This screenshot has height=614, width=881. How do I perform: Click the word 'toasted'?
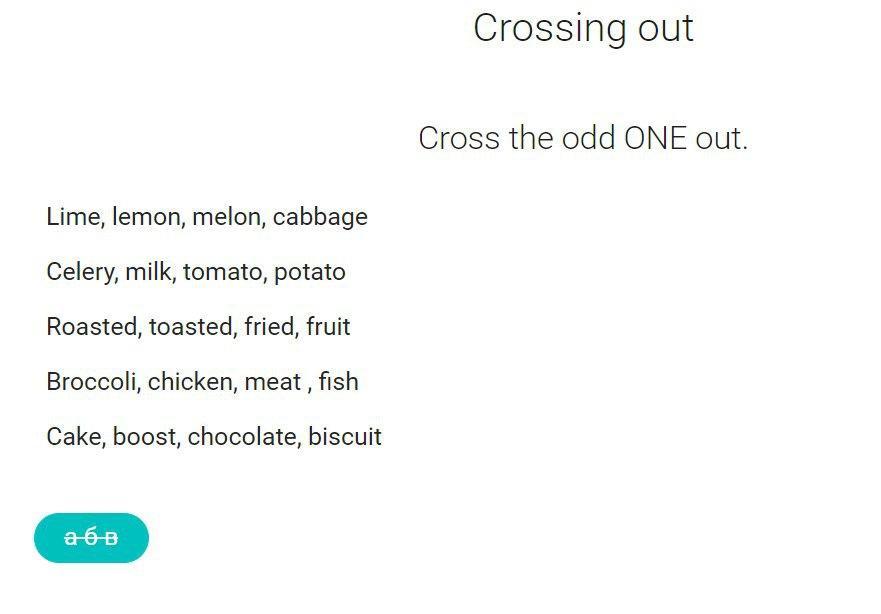[191, 326]
